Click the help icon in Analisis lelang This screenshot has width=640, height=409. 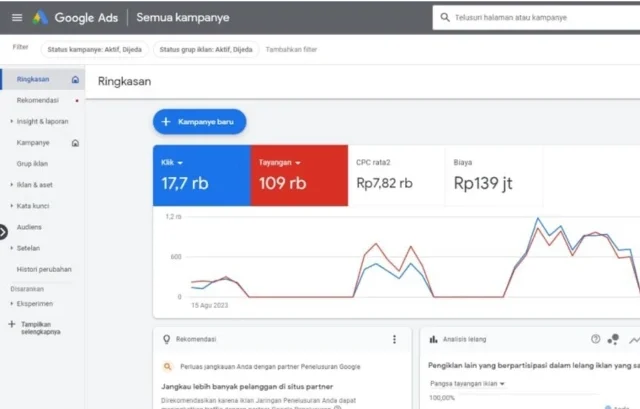click(596, 340)
